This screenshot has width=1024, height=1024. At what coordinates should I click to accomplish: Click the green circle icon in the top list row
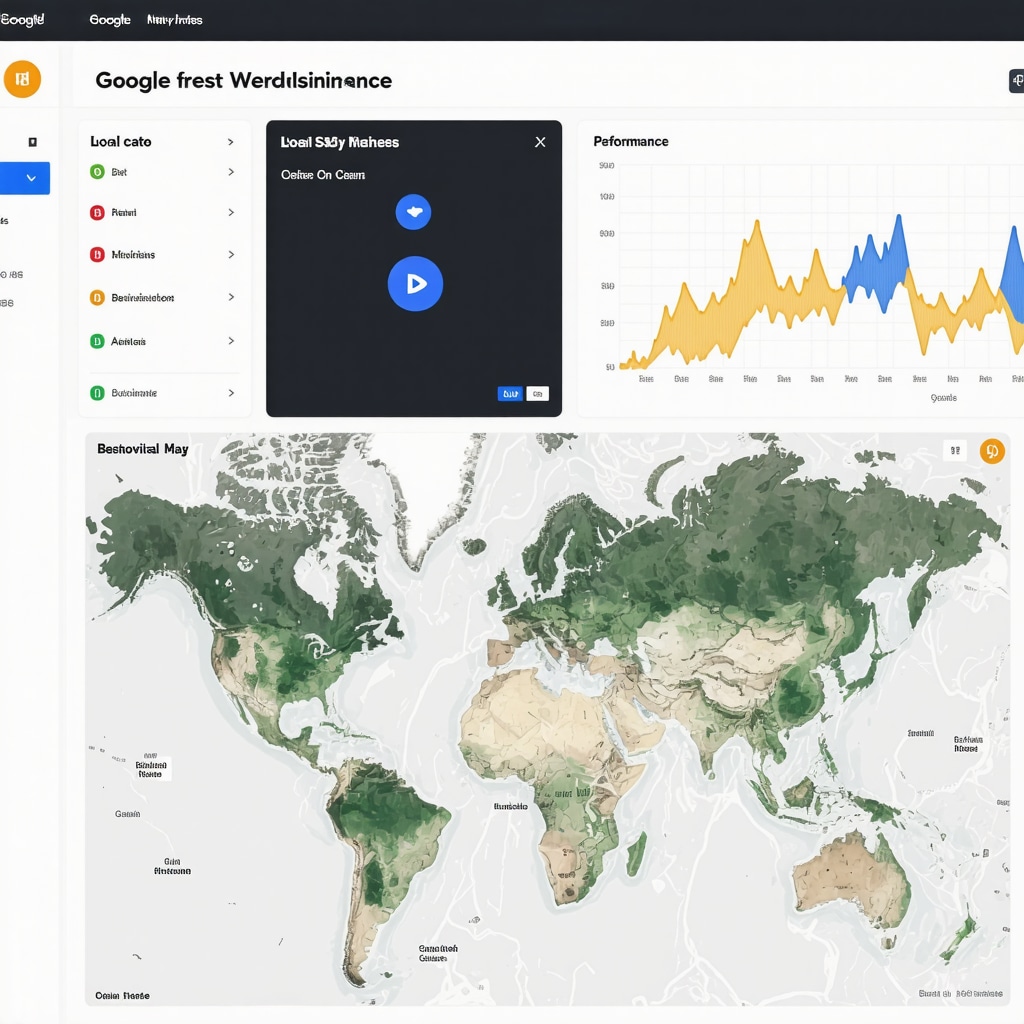[x=97, y=172]
